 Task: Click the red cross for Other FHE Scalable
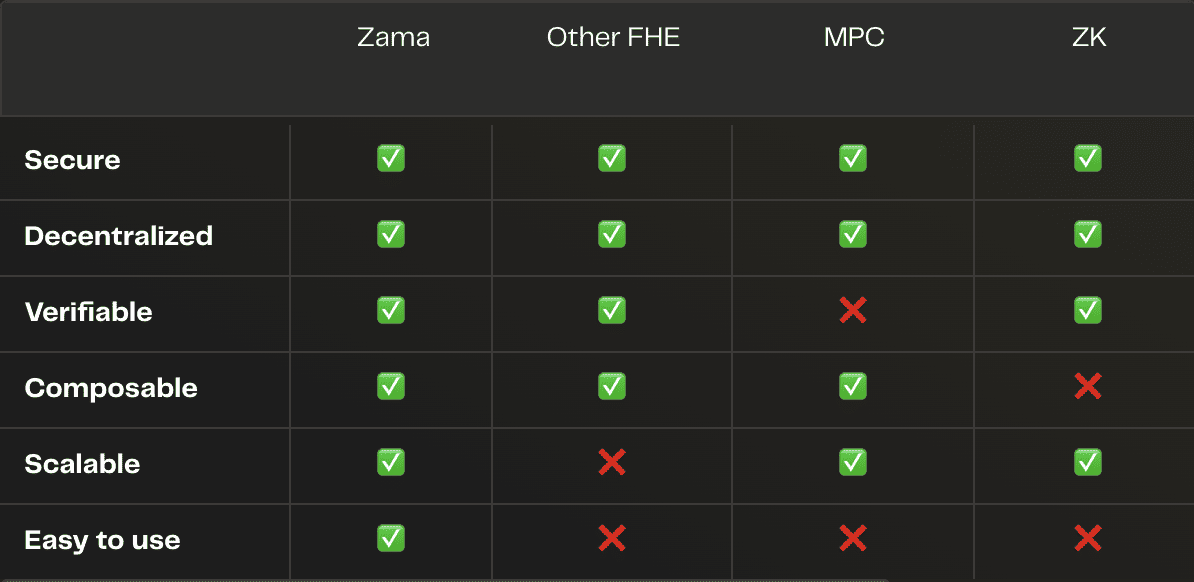(611, 462)
